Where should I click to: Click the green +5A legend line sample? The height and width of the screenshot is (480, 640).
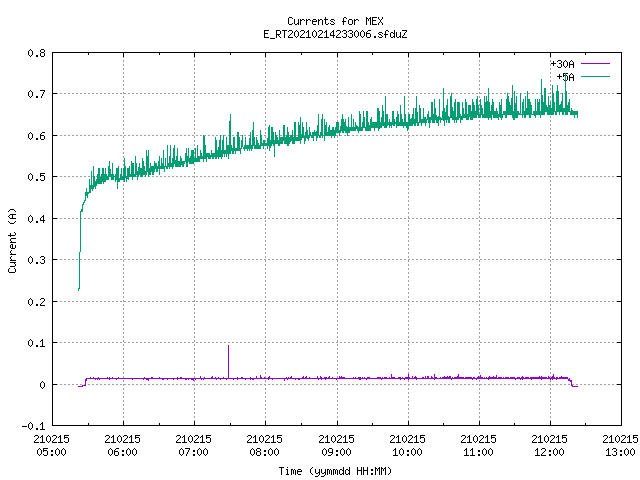coord(595,76)
